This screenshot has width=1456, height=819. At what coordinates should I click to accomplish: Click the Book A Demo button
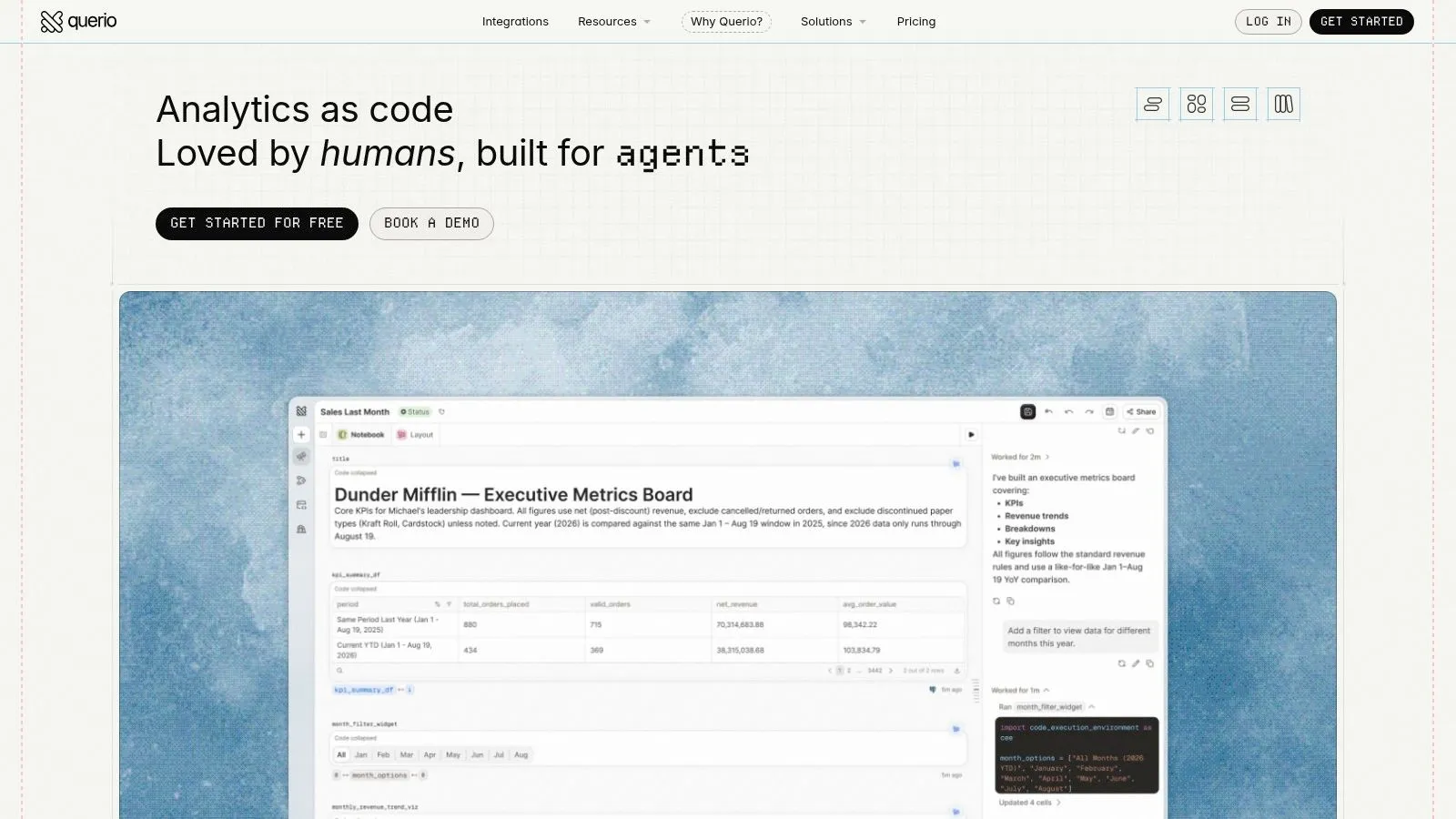pos(431,224)
